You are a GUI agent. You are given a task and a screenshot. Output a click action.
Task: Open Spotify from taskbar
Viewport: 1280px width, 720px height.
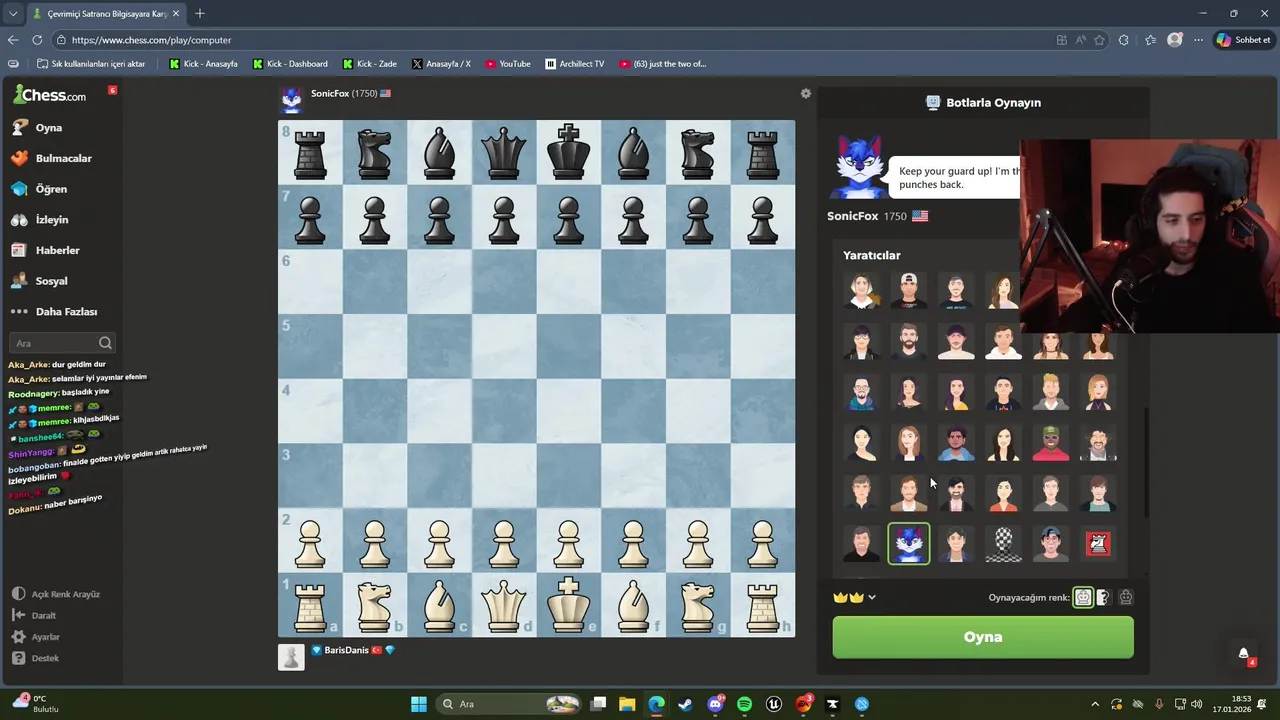pyautogui.click(x=744, y=704)
